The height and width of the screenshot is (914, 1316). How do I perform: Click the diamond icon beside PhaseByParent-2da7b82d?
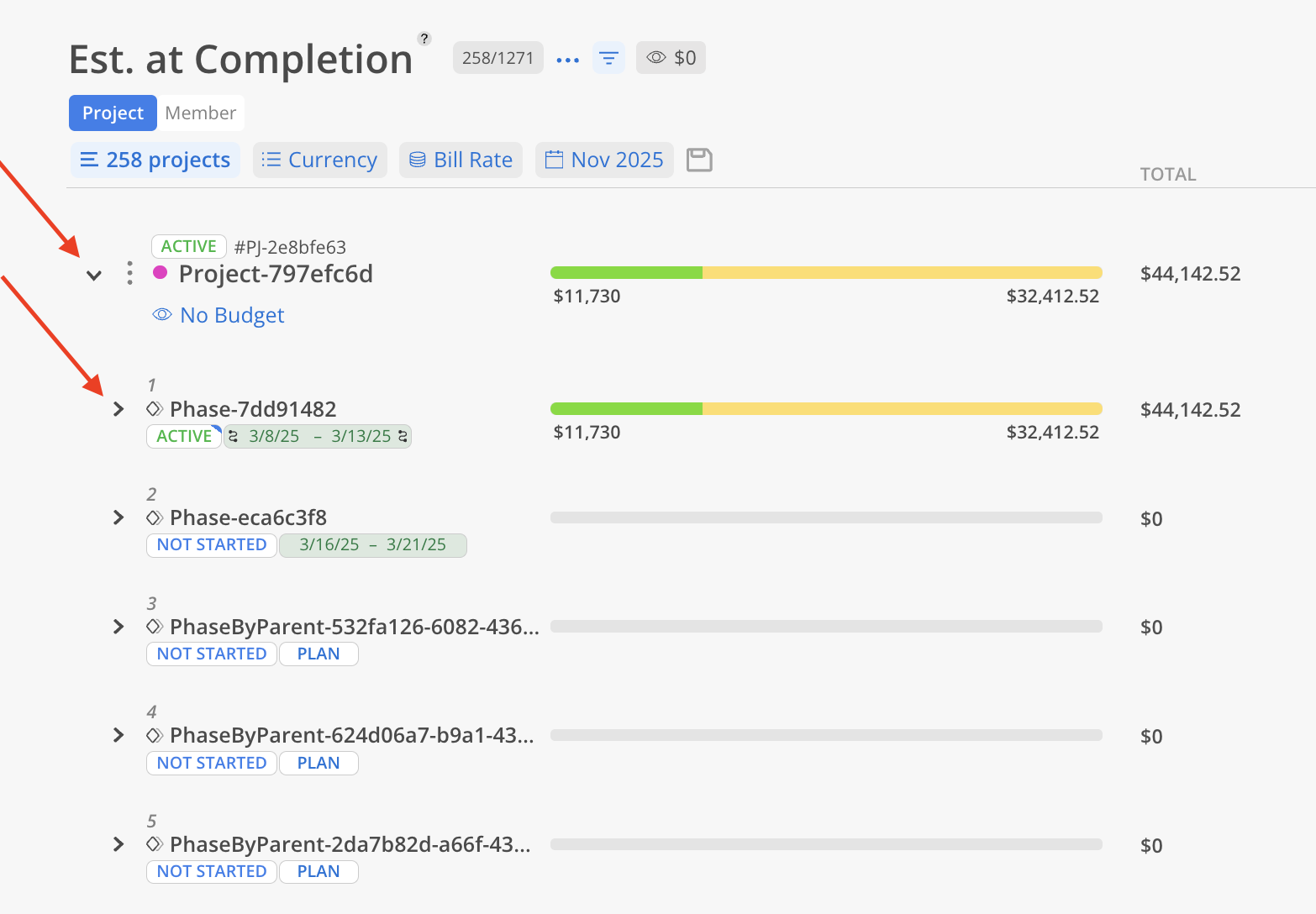point(155,844)
